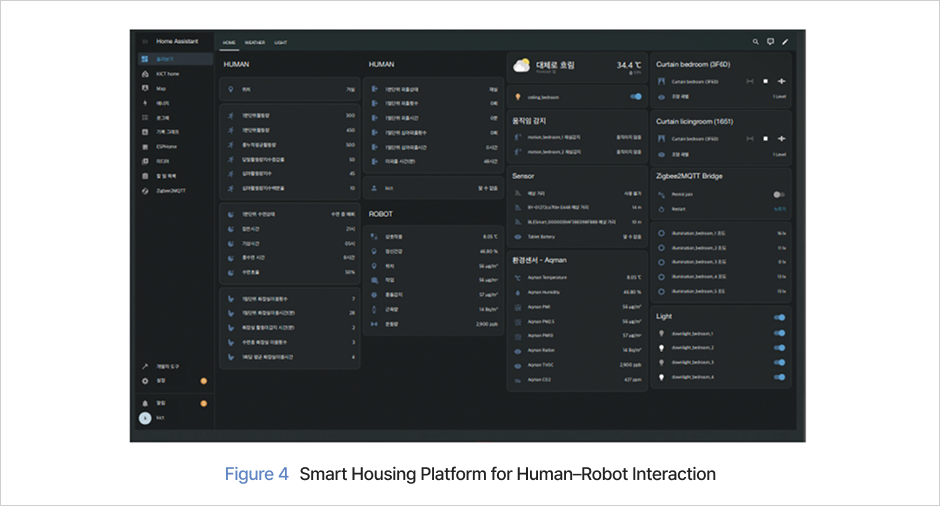The image size is (940, 506).
Task: Open the Aqman PM2.5 row
Action: click(577, 321)
